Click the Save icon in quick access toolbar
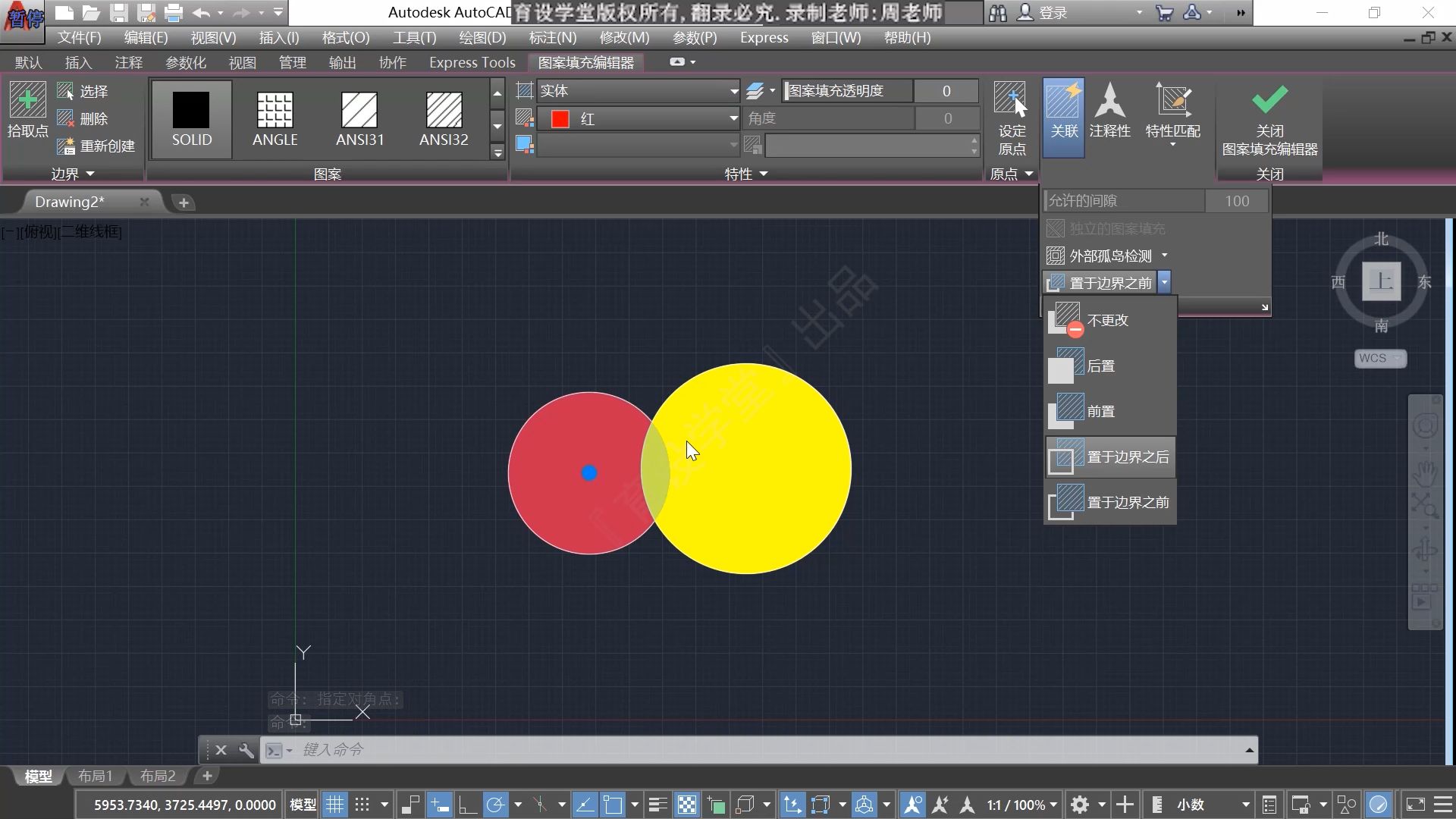Screen dimensions: 1456x819 pos(118,13)
